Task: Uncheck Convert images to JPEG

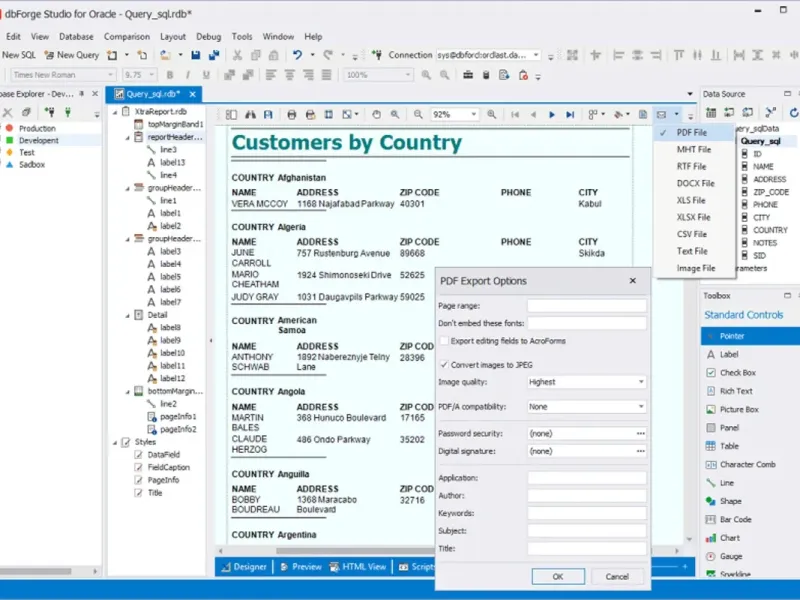Action: point(443,364)
